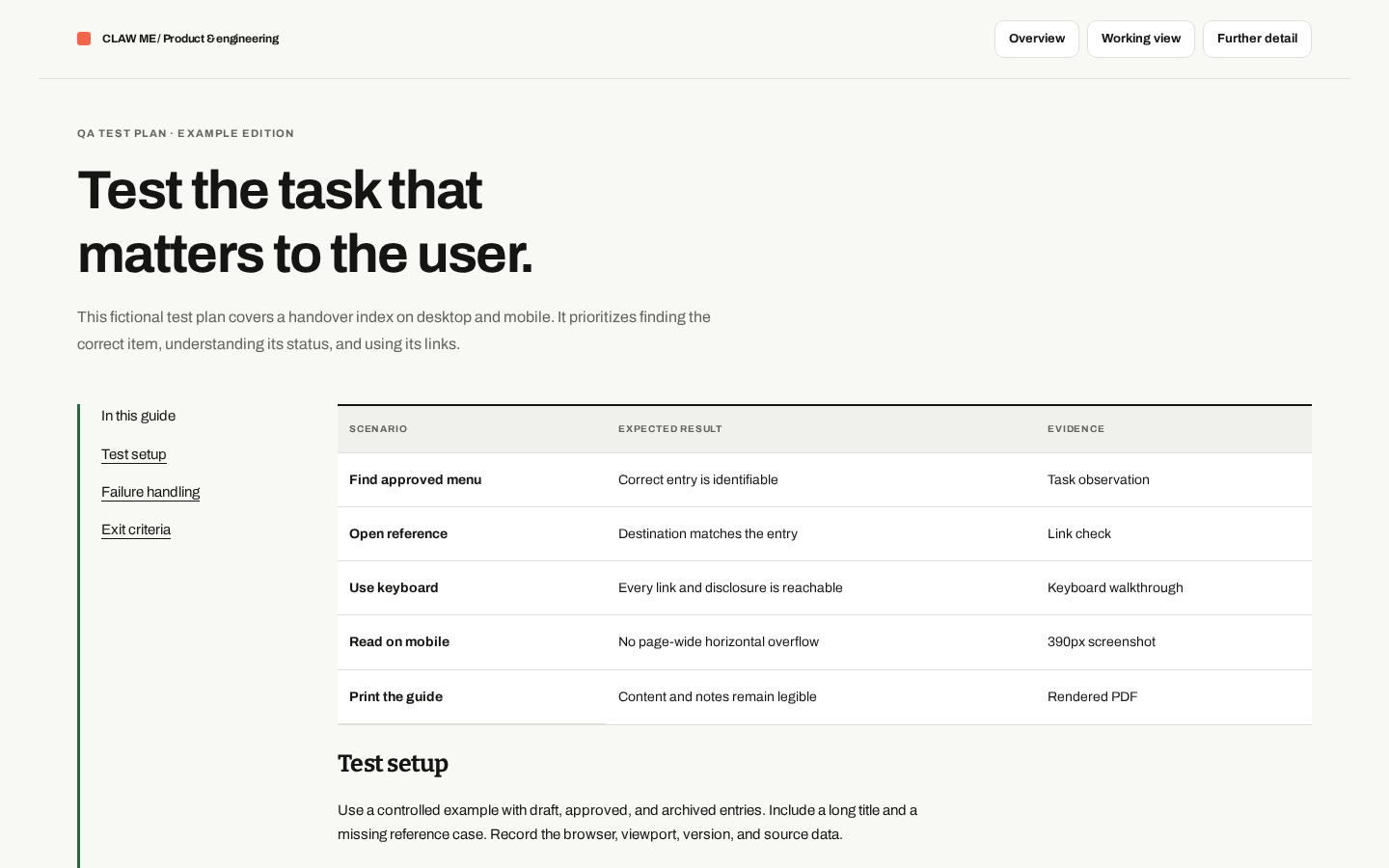Click Destination matches the entry cell
This screenshot has width=1389, height=868.
[821, 534]
